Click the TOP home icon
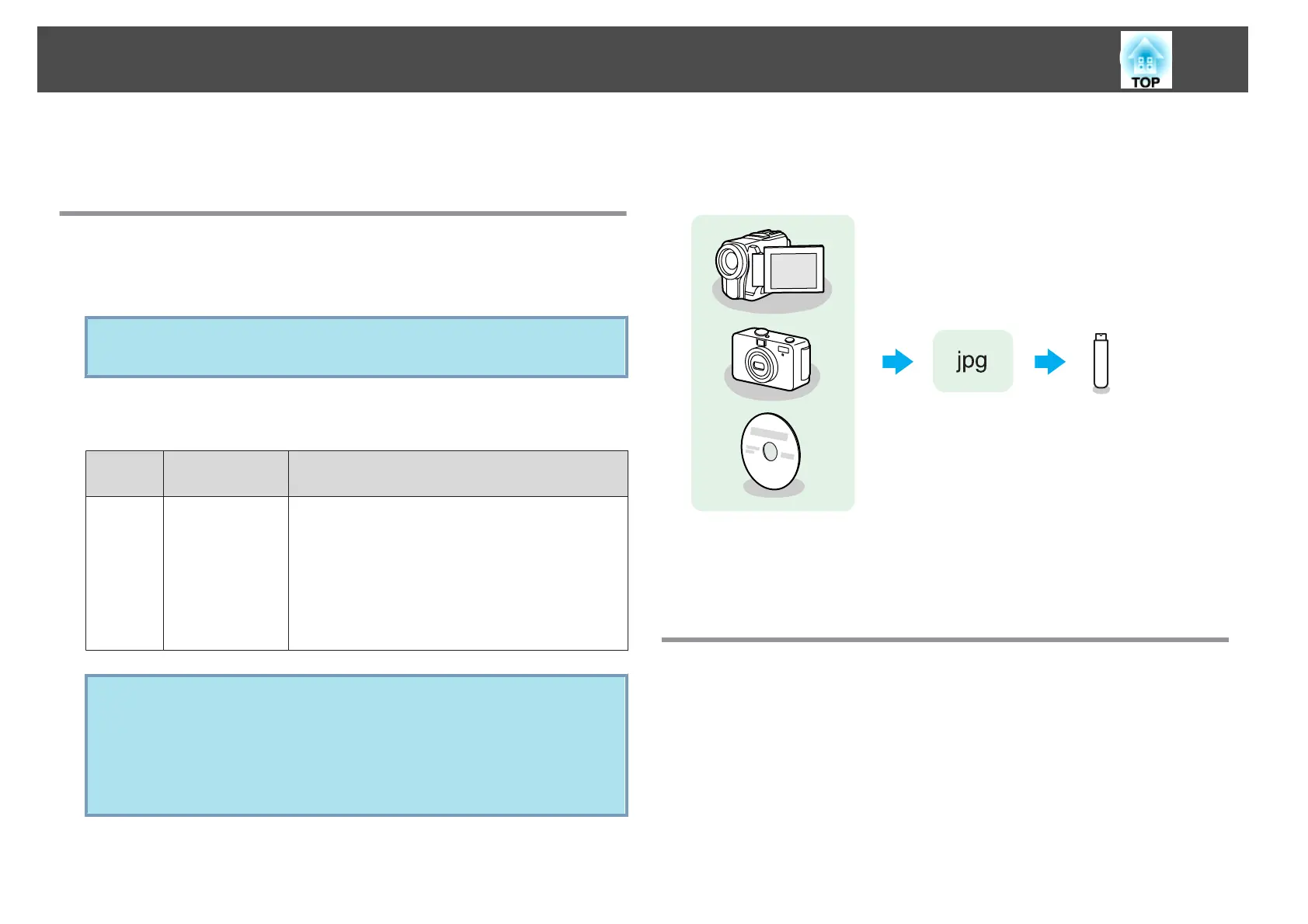Viewport: 1308px width, 924px height. [x=1146, y=60]
